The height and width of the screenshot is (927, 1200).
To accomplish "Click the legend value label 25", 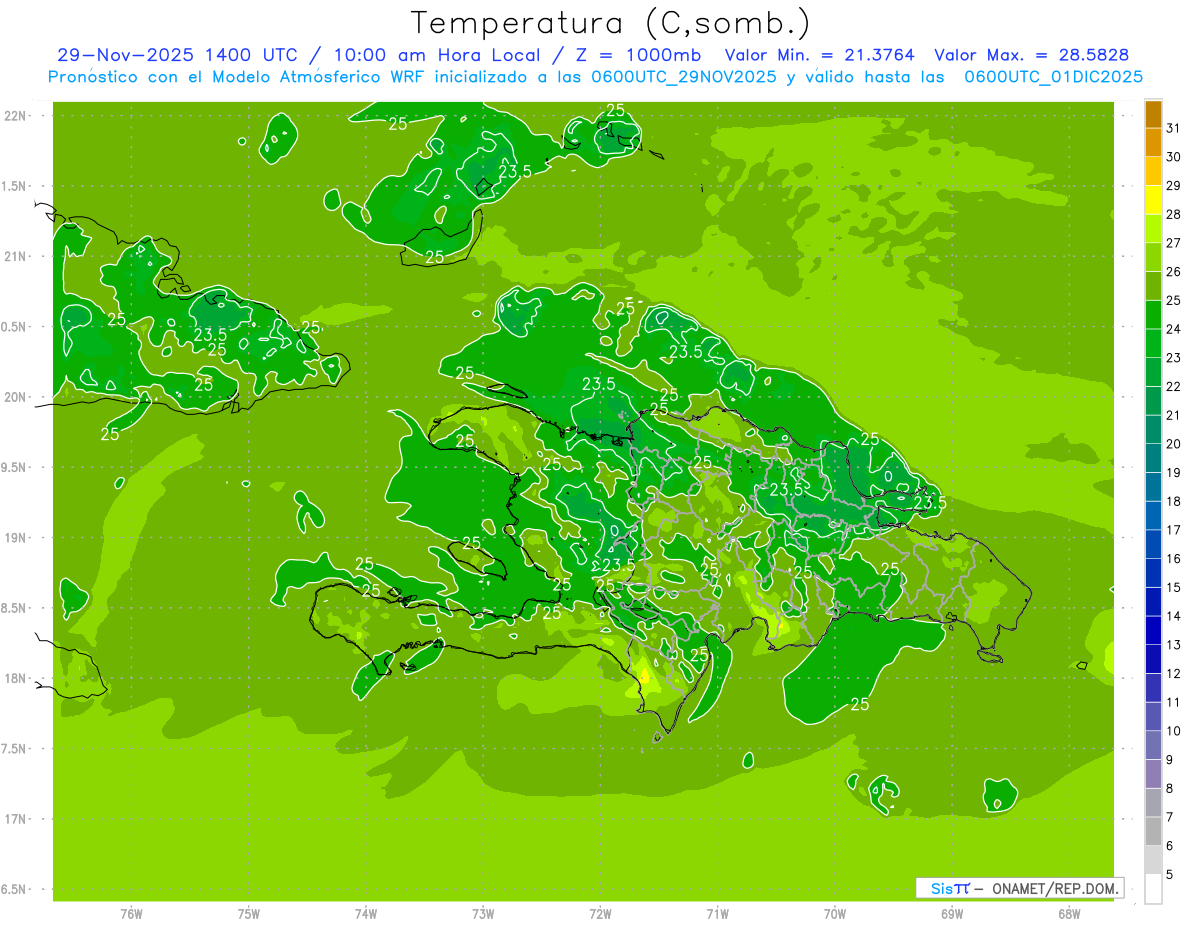I will (x=1174, y=300).
